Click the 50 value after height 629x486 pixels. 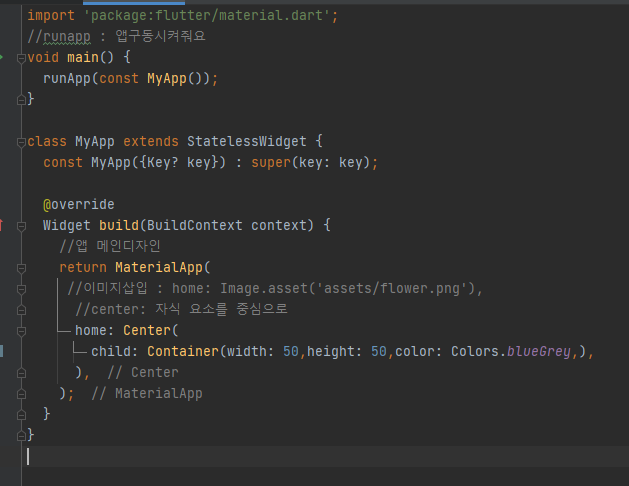pyautogui.click(x=379, y=352)
